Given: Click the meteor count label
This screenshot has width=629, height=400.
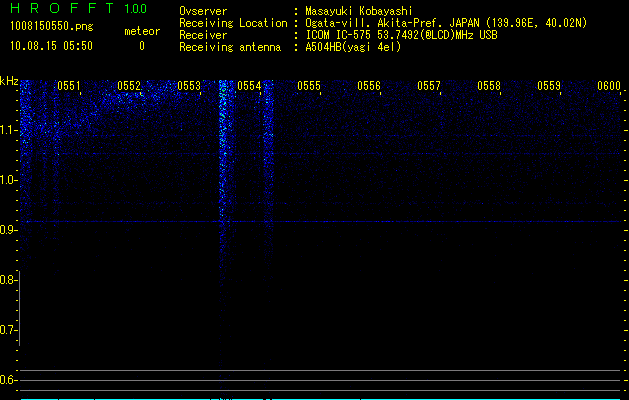Looking at the screenshot, I should coord(142,31).
